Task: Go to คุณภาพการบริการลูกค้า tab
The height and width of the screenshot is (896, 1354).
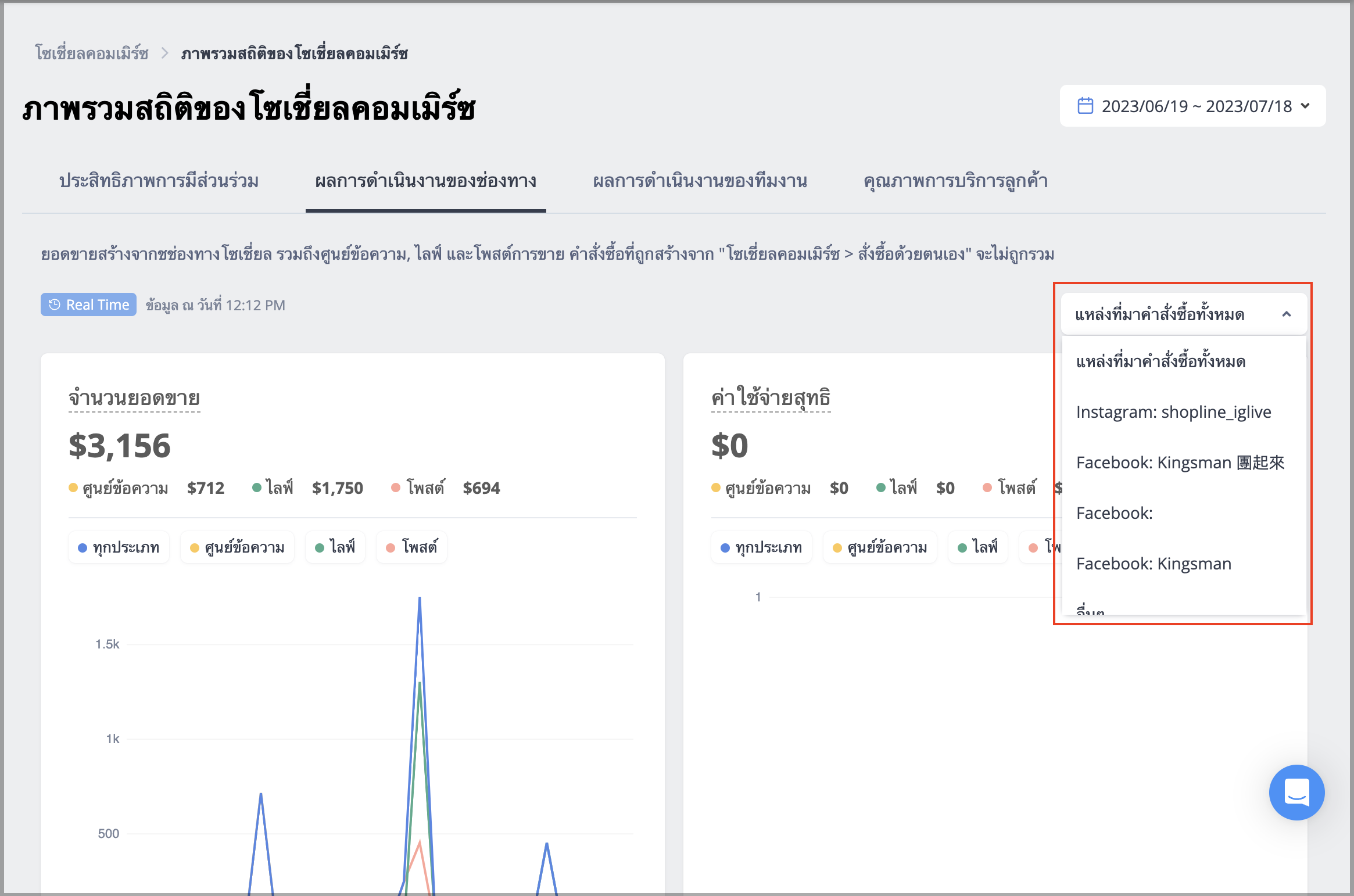Action: point(955,181)
